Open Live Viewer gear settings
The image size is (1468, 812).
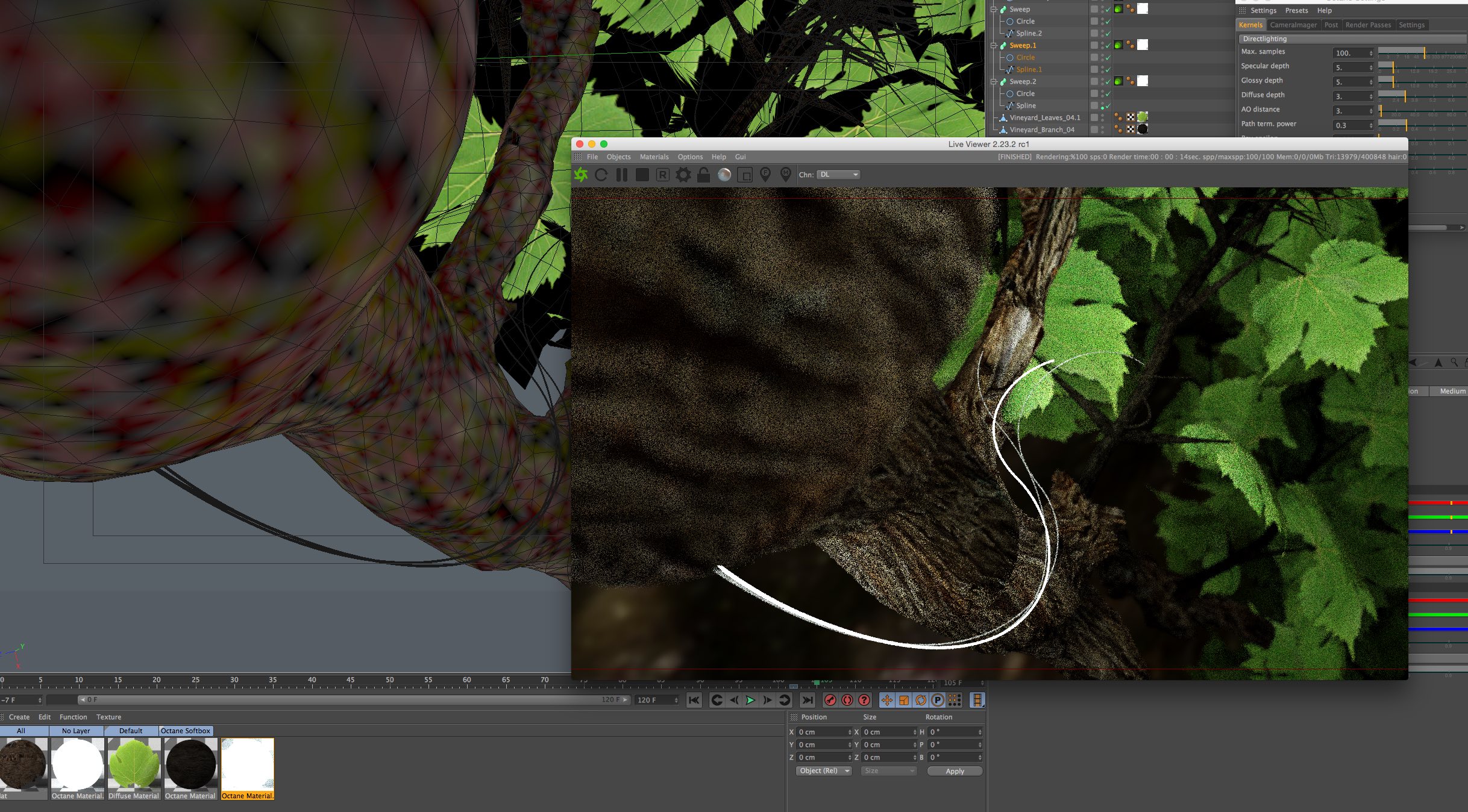[683, 175]
